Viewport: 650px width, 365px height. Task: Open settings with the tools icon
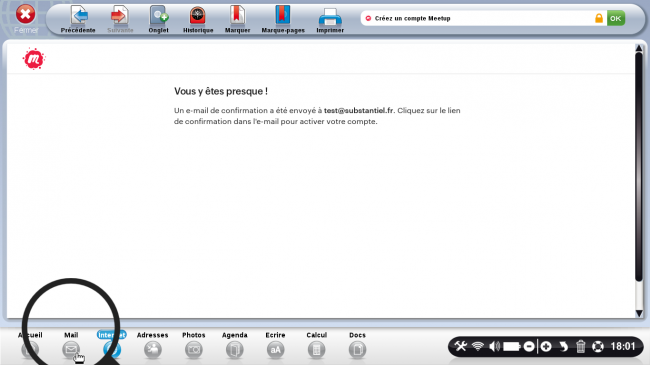(461, 346)
